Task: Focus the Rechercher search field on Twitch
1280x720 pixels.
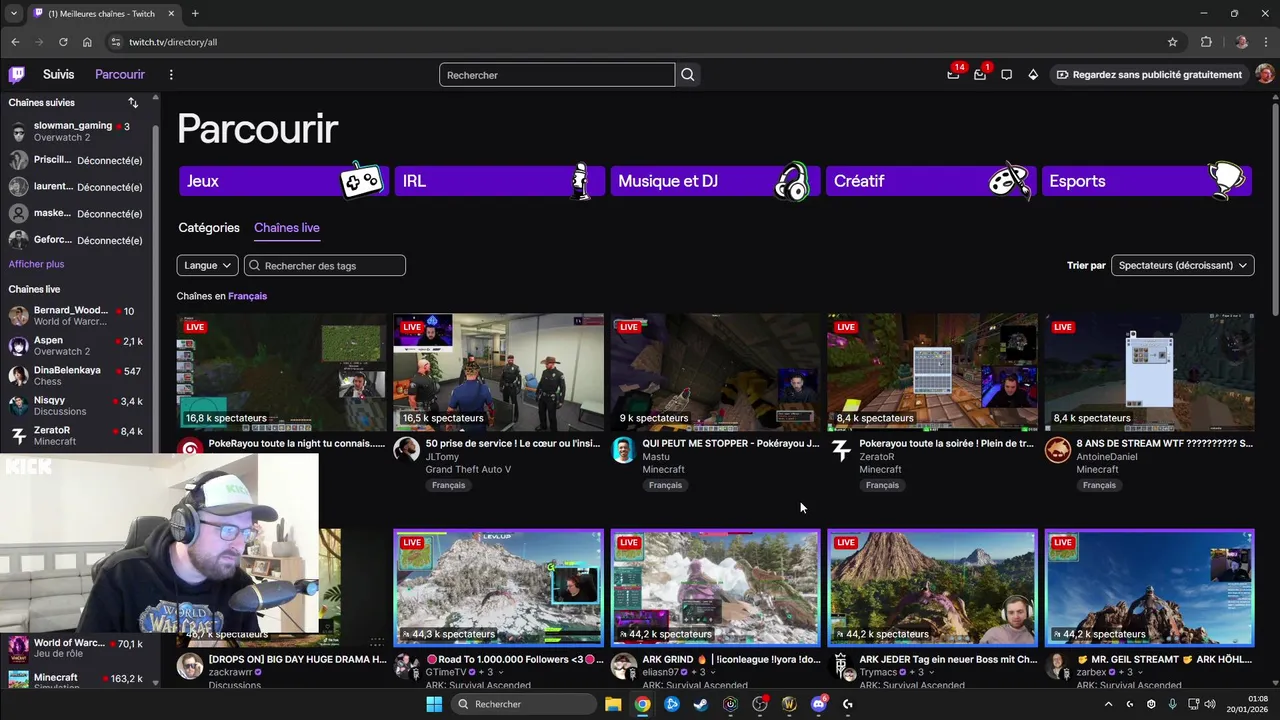Action: click(557, 75)
